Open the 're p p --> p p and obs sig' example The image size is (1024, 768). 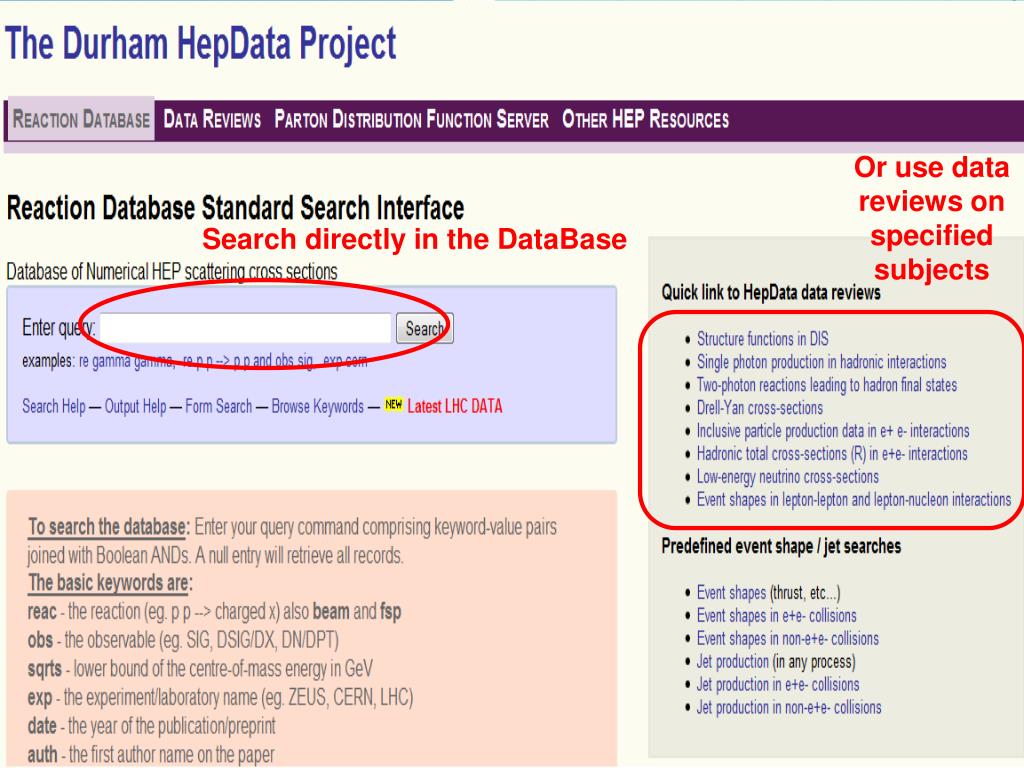pos(248,361)
